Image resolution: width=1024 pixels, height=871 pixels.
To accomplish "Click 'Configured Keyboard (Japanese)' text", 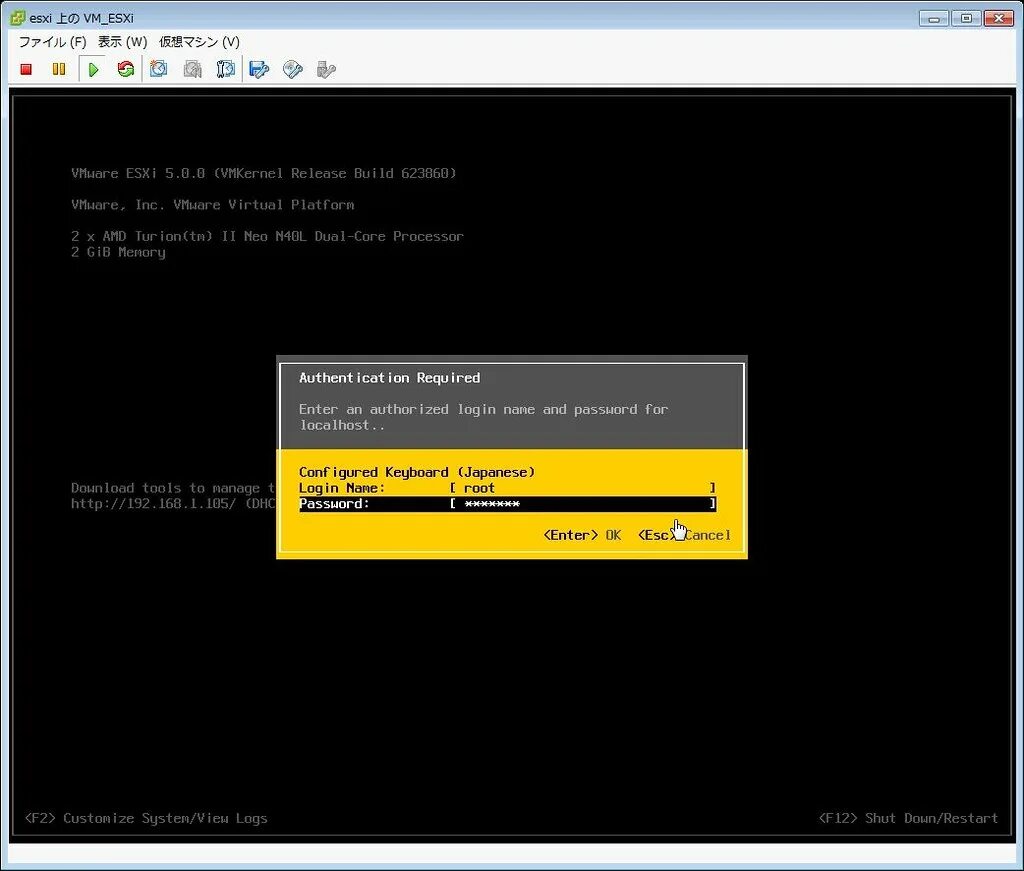I will 417,472.
